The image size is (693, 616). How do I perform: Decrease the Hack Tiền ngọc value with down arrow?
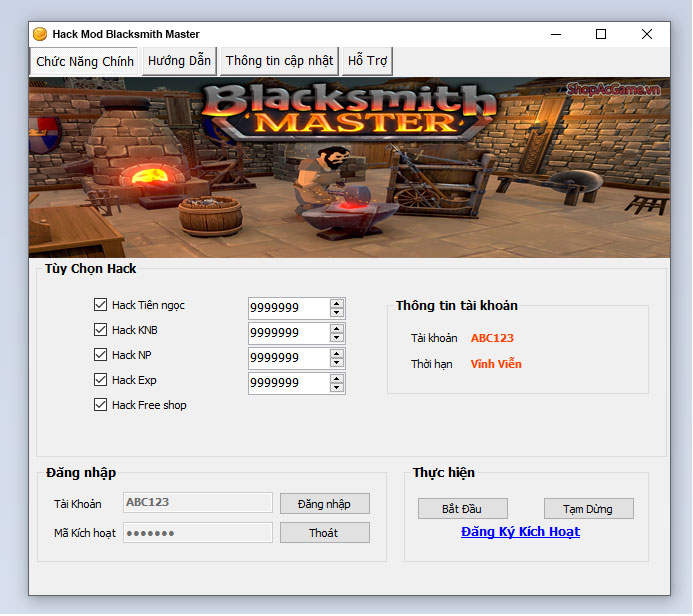click(337, 312)
